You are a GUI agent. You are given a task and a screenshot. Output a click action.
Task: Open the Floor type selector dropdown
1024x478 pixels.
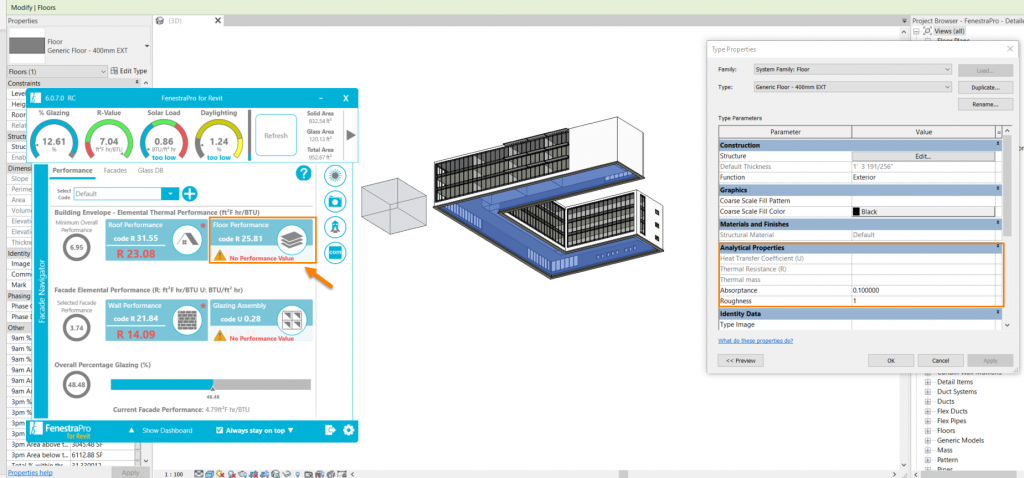click(x=146, y=46)
